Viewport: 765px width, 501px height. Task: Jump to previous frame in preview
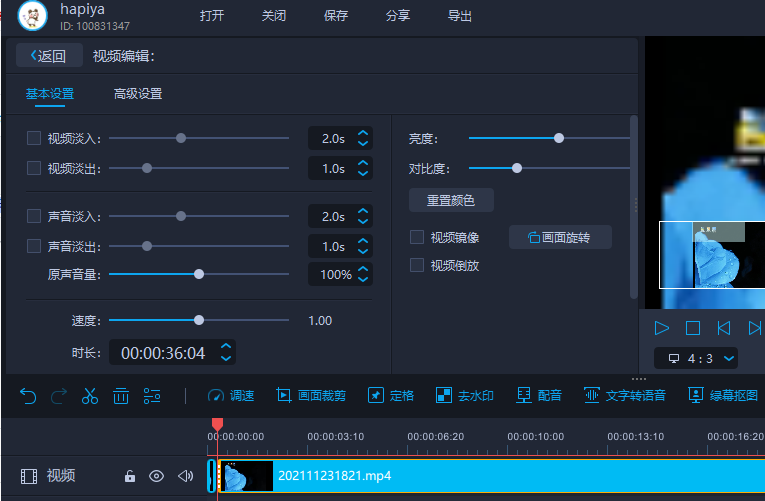pos(724,328)
